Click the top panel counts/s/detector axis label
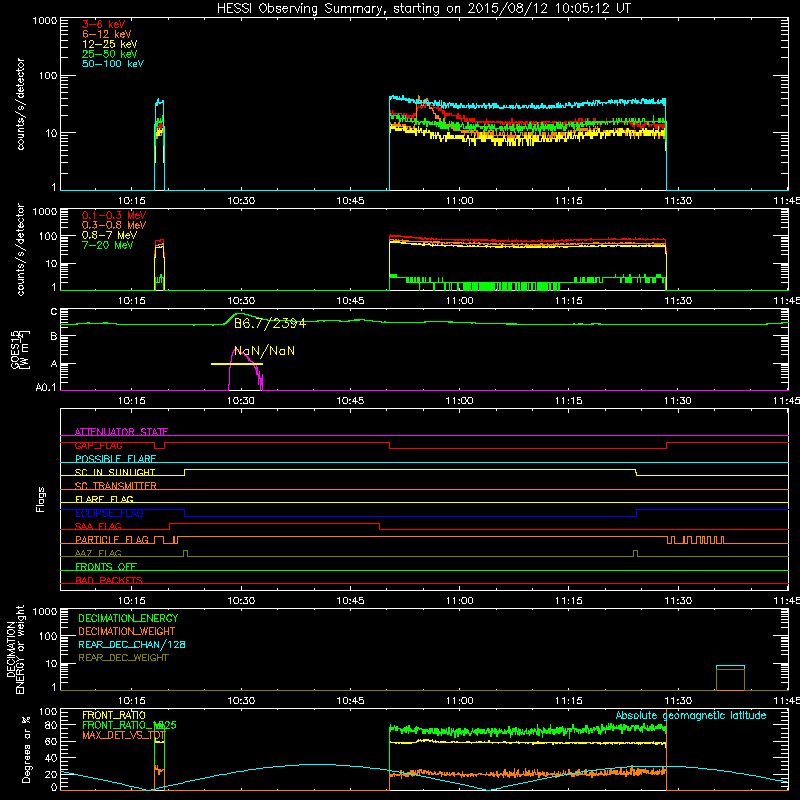Screen dimensions: 800x800 20,104
